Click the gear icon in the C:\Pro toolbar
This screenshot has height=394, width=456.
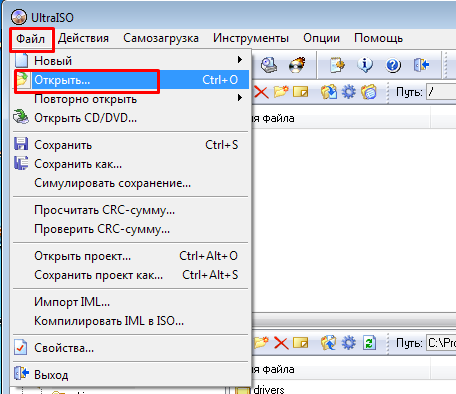(x=349, y=343)
